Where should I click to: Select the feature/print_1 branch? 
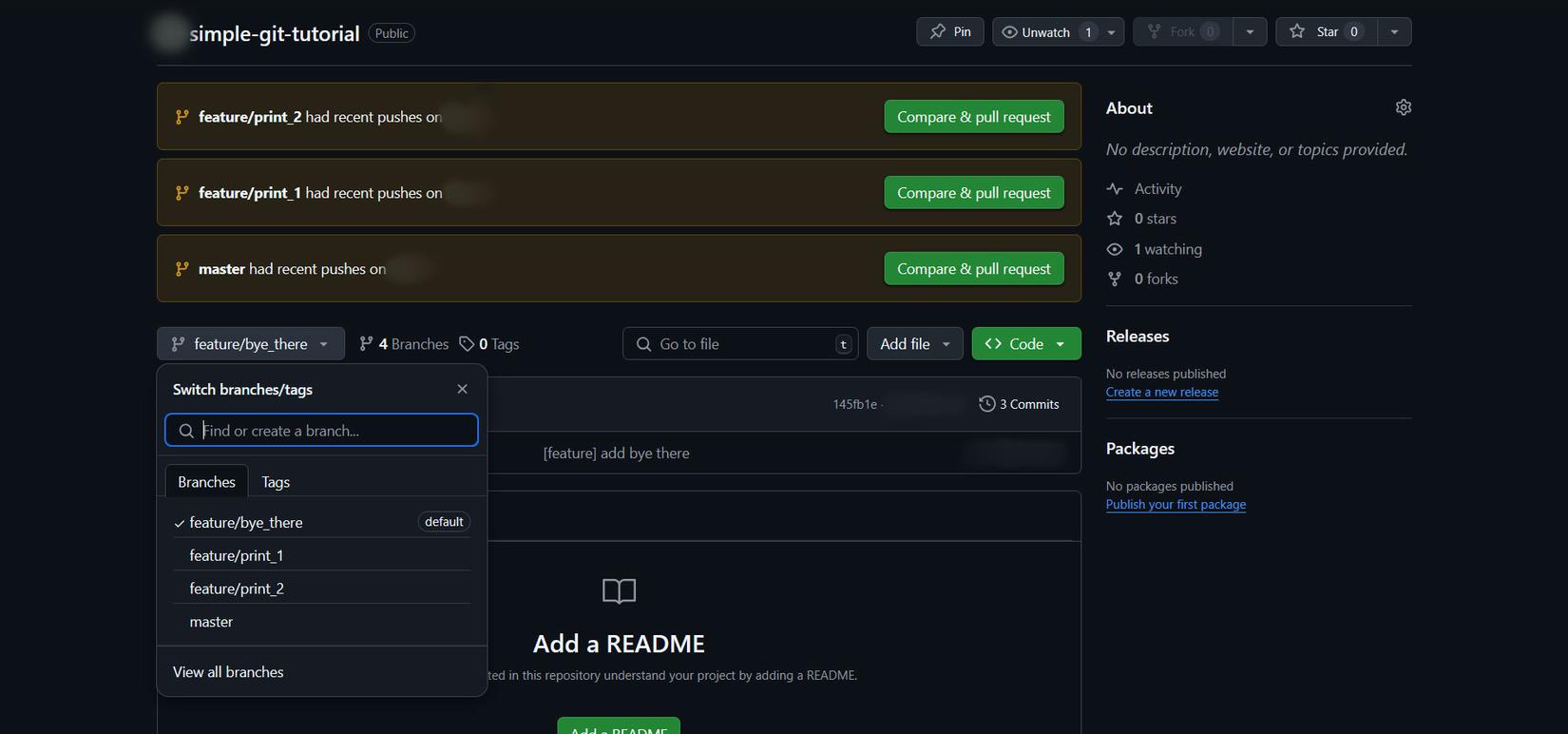[237, 555]
